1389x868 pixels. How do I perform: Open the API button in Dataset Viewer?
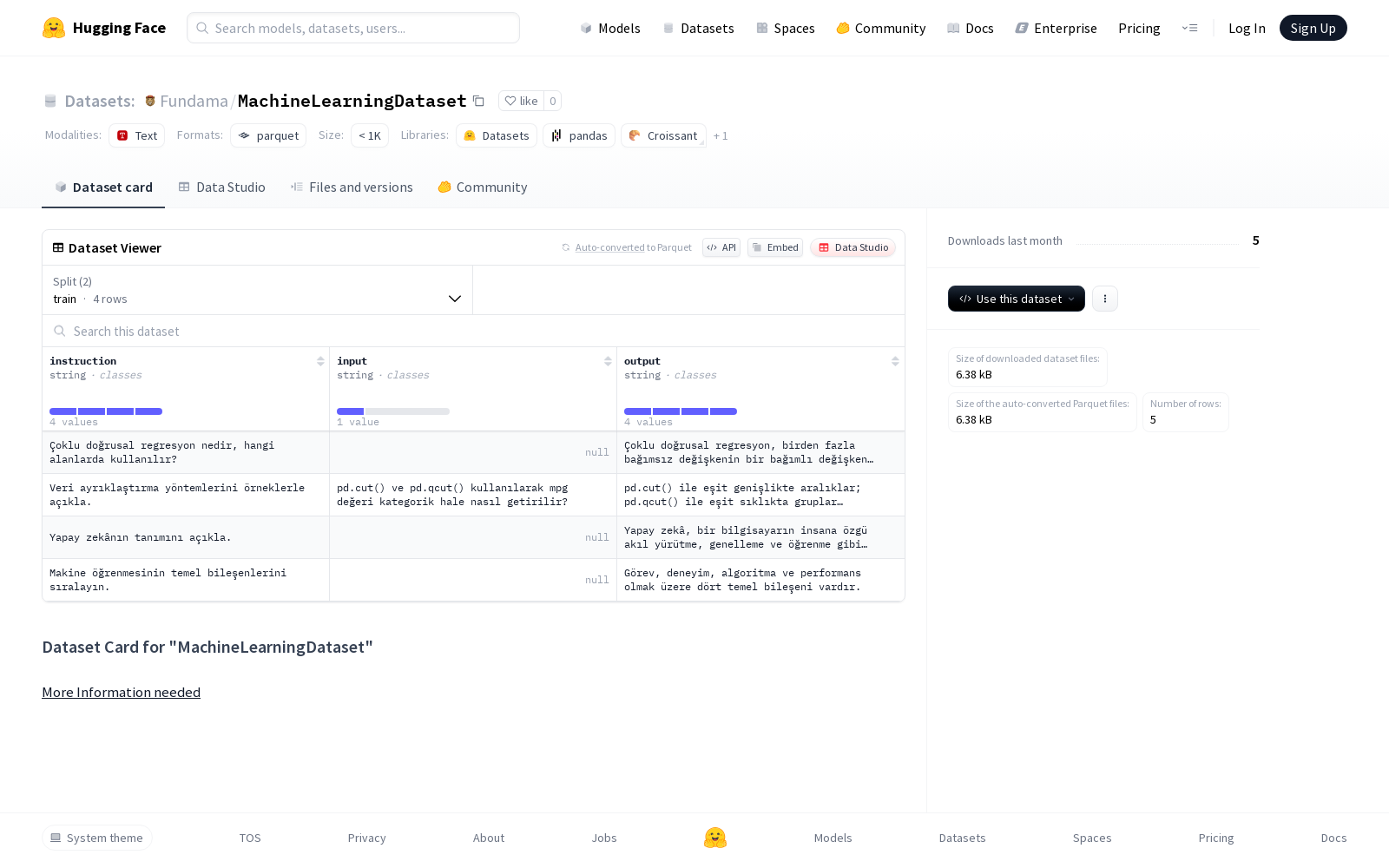[721, 247]
